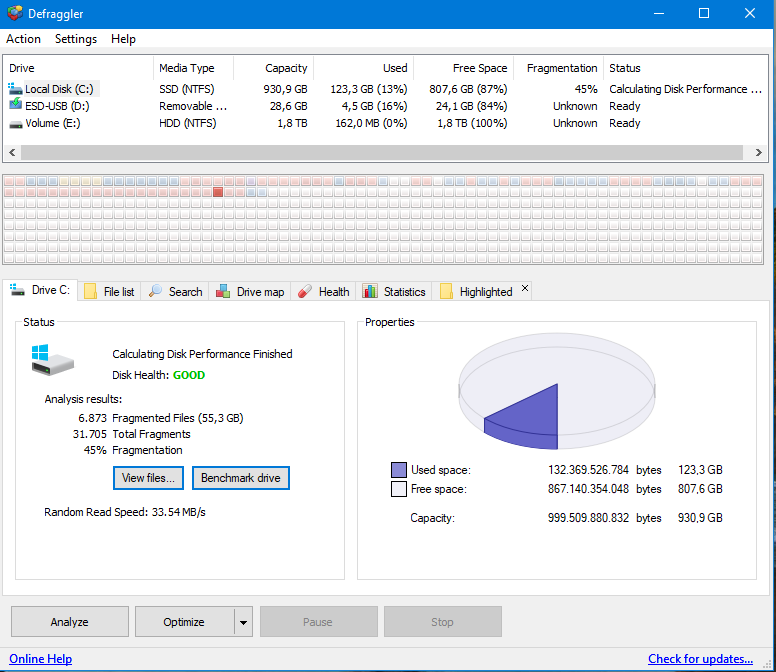Click the Health pill icon
Screen dimensions: 776x672
305,291
